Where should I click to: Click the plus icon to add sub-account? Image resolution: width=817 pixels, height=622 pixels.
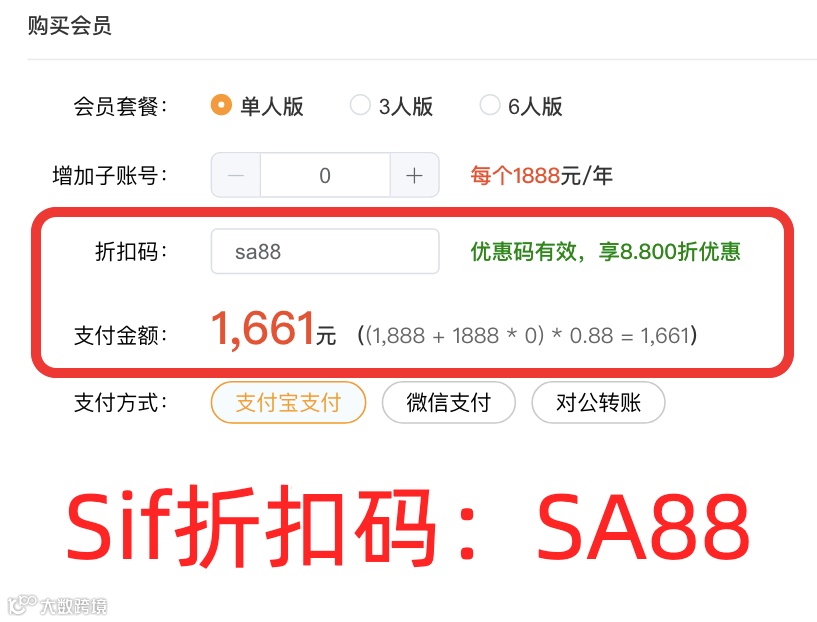[414, 175]
